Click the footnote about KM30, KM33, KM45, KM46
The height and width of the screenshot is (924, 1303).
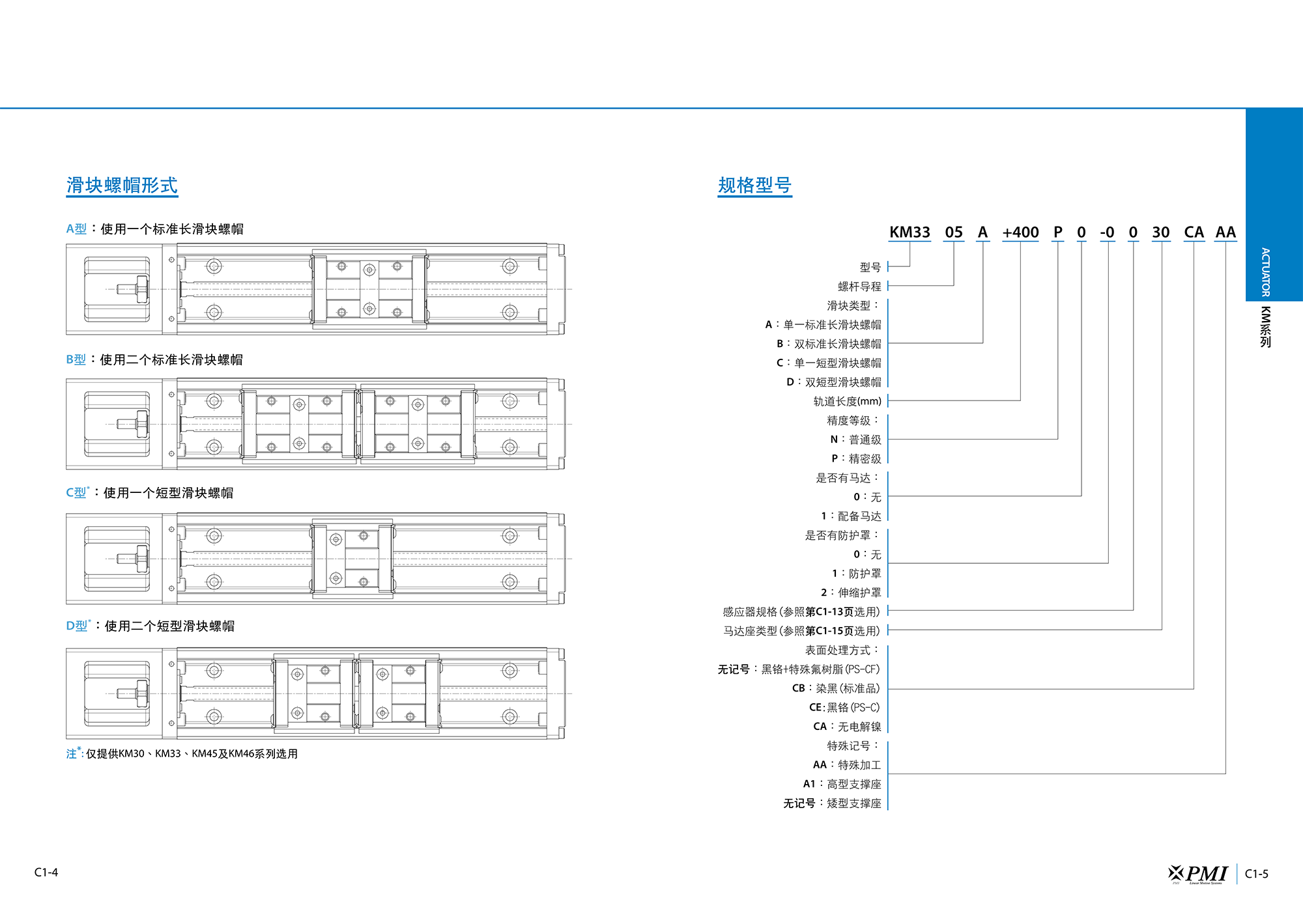coord(182,753)
